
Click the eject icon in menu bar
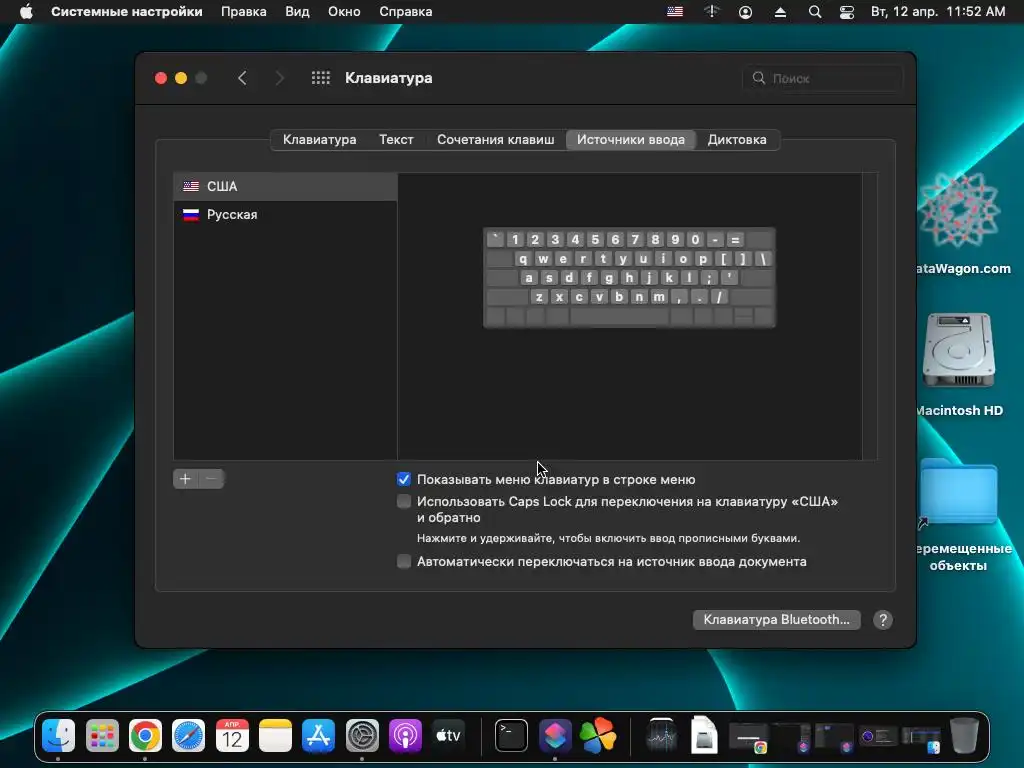780,12
